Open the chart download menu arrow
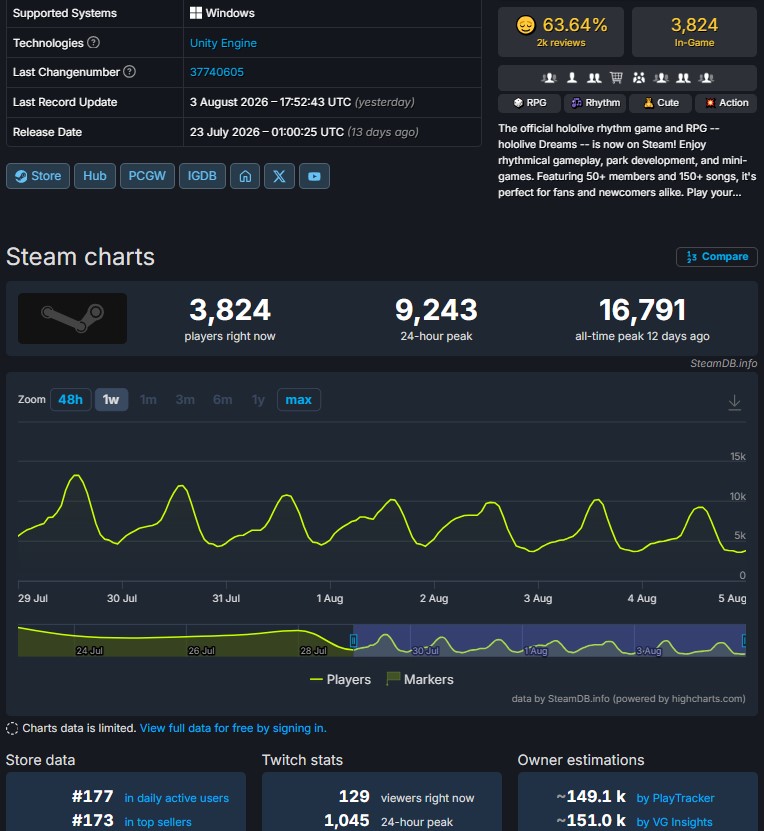The height and width of the screenshot is (831, 764). pyautogui.click(x=734, y=402)
